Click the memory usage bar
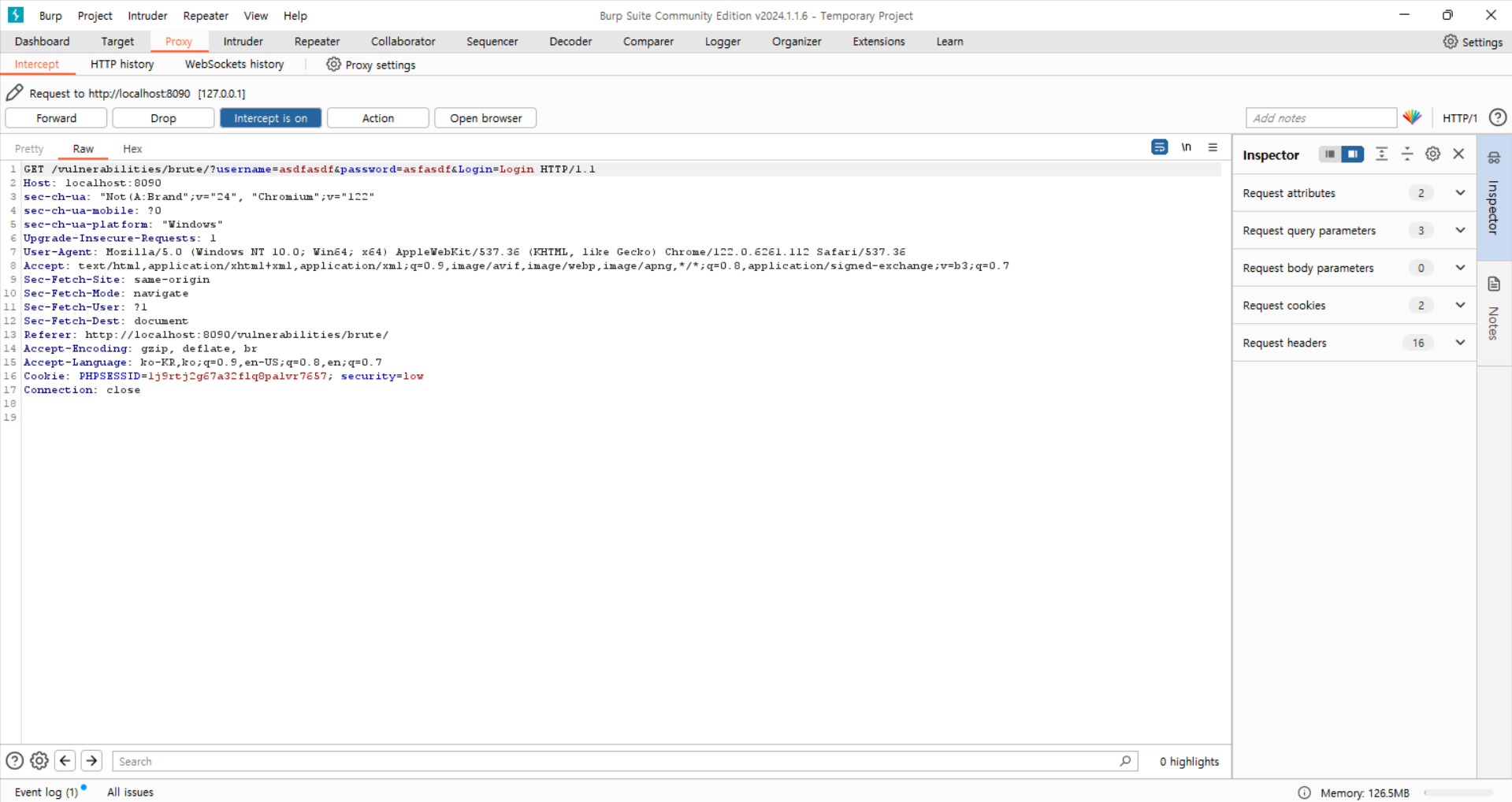Image resolution: width=1512 pixels, height=802 pixels. pyautogui.click(x=1458, y=793)
